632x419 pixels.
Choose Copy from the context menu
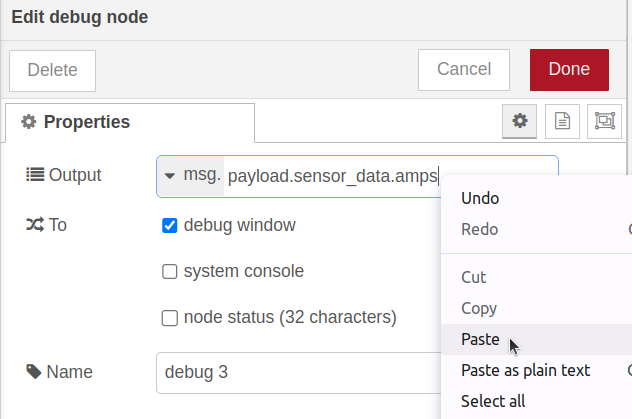click(536, 308)
